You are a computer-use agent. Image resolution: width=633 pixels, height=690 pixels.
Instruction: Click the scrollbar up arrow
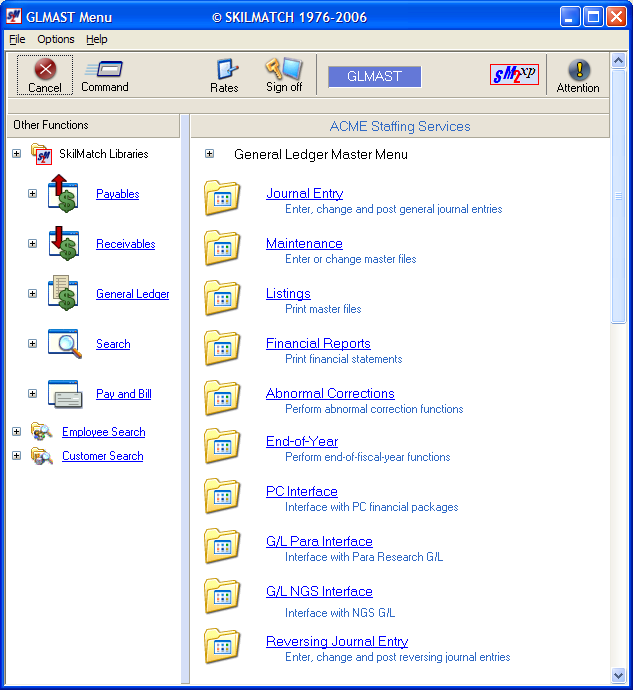pyautogui.click(x=618, y=60)
